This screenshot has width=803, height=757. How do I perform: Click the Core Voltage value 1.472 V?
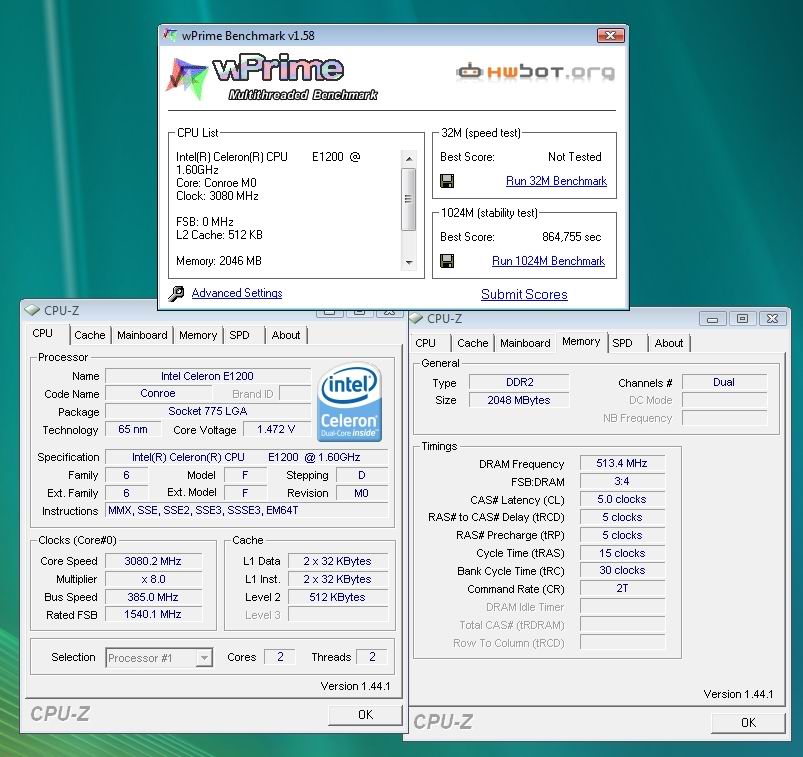(276, 429)
